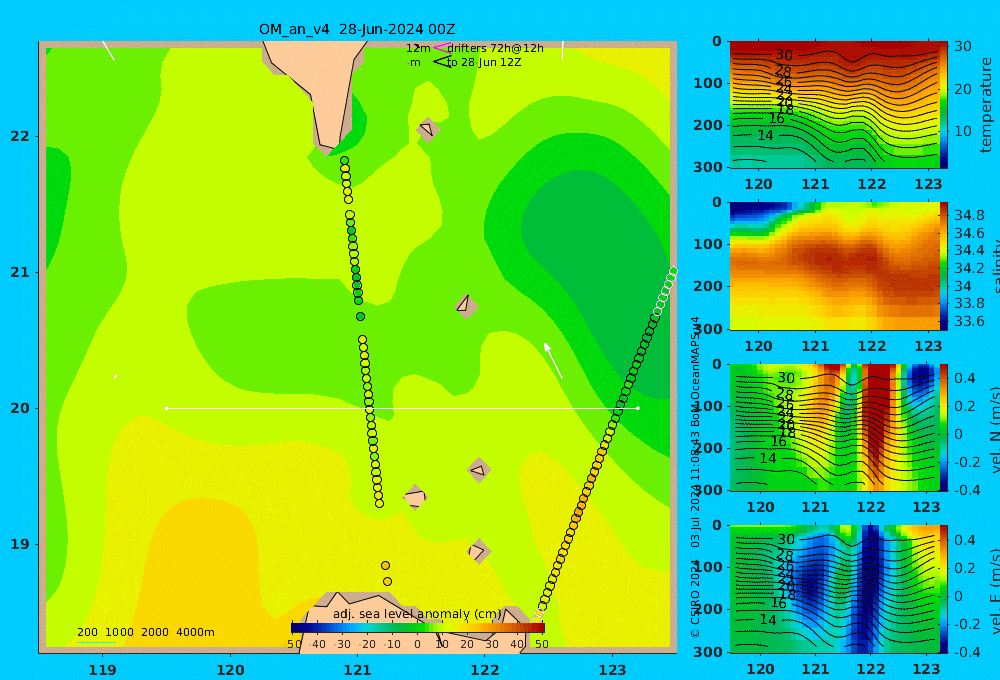Click the depth legend '200 1000 2000 4000m'
This screenshot has width=1000, height=680.
coord(145,632)
